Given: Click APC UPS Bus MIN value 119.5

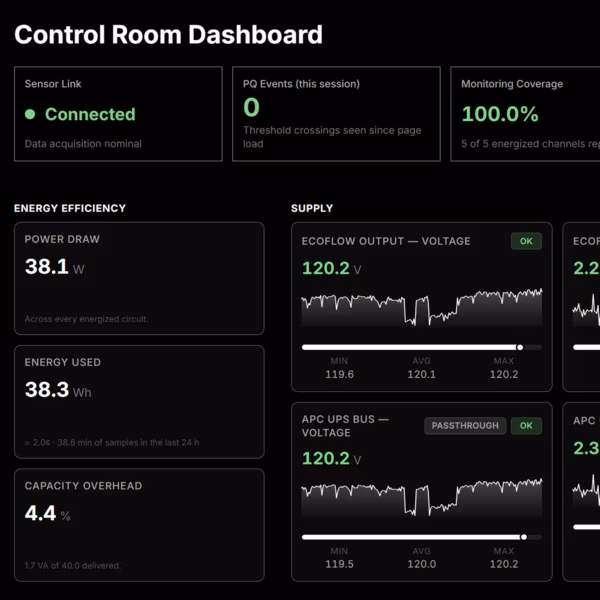Looking at the screenshot, I should [339, 564].
